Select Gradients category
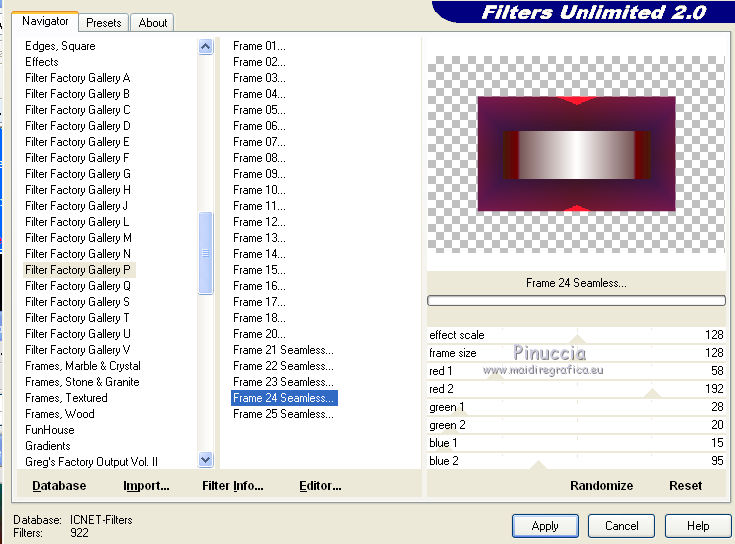 [x=48, y=446]
